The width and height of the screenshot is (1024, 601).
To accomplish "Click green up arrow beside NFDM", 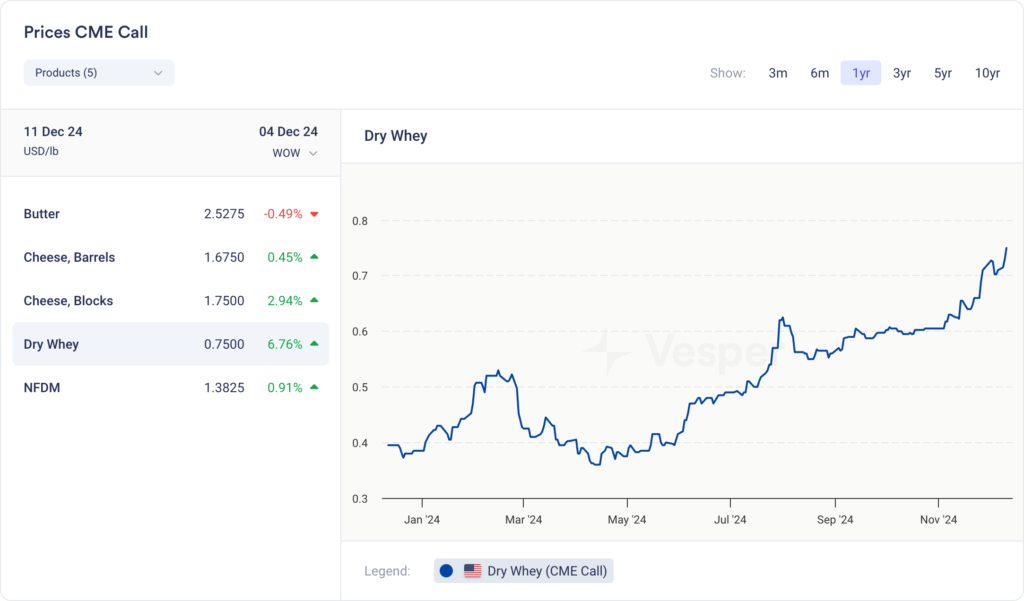I will (314, 387).
